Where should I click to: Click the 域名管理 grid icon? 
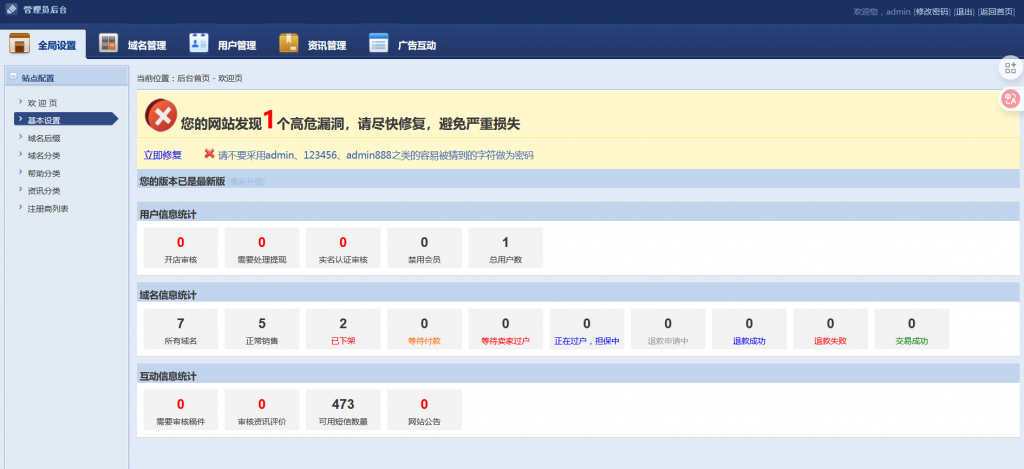(x=108, y=43)
